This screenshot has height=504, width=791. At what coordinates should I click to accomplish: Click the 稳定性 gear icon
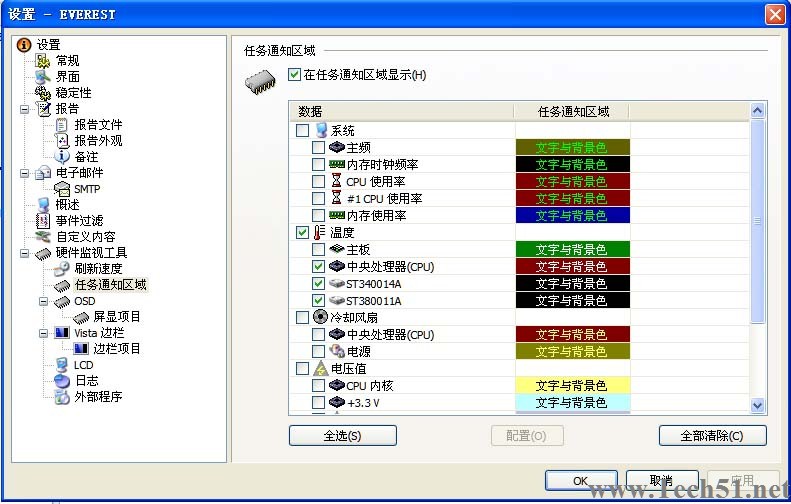coord(43,93)
